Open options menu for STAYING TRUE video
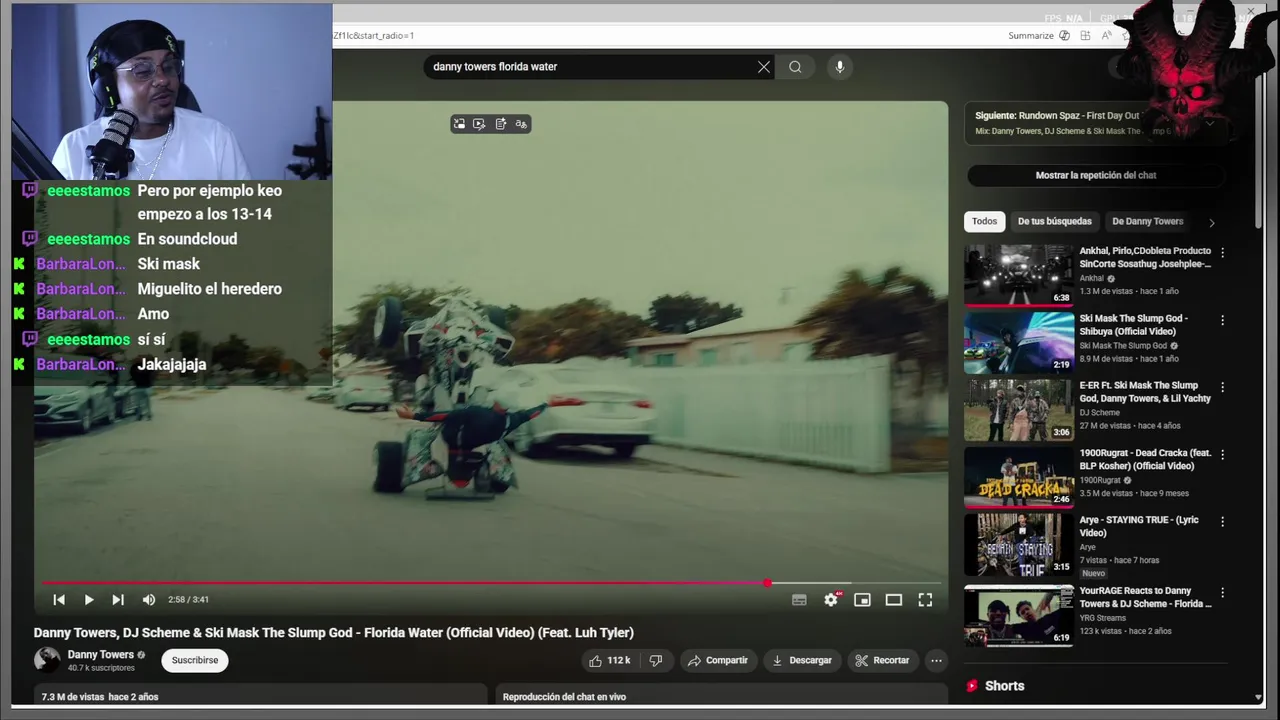The image size is (1280, 720). point(1222,521)
